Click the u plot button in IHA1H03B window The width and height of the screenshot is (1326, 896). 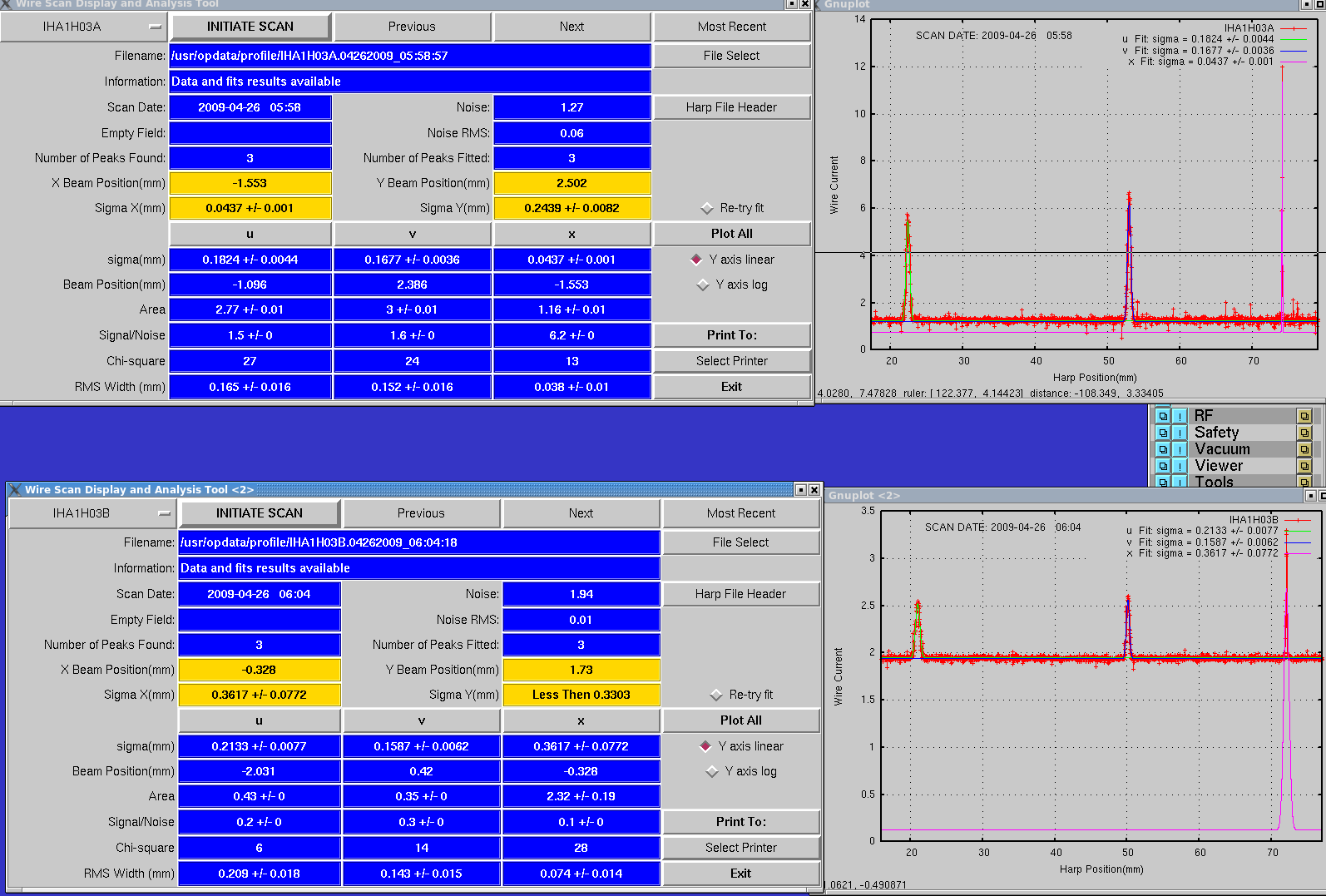(x=260, y=720)
